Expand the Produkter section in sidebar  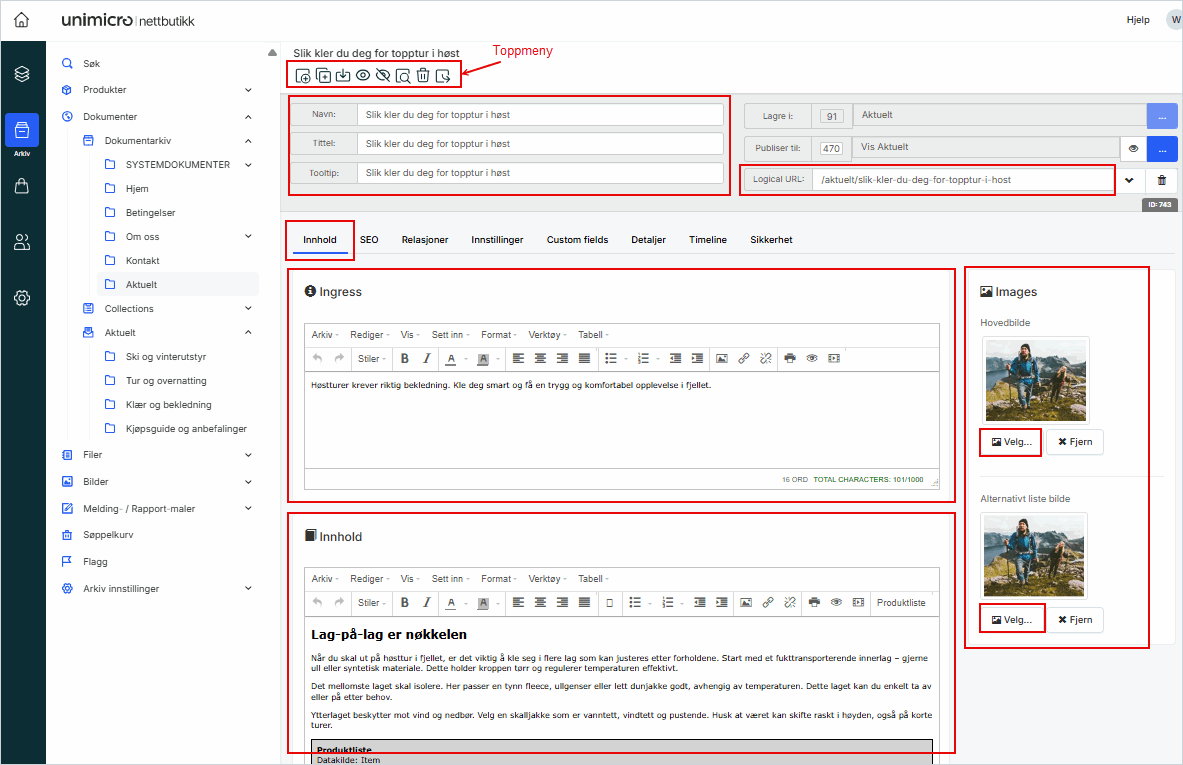248,90
